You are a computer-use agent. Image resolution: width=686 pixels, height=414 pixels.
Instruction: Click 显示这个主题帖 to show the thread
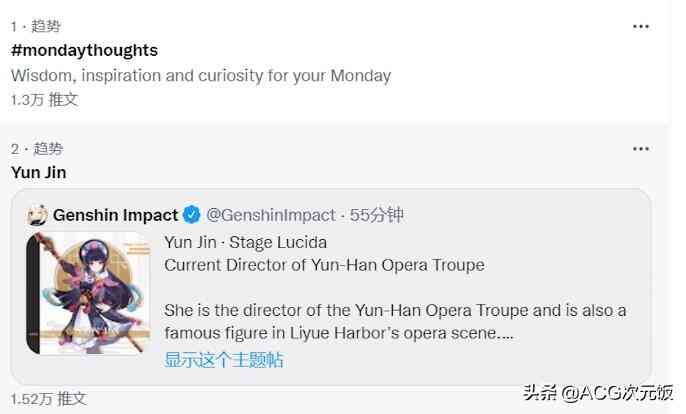point(224,360)
